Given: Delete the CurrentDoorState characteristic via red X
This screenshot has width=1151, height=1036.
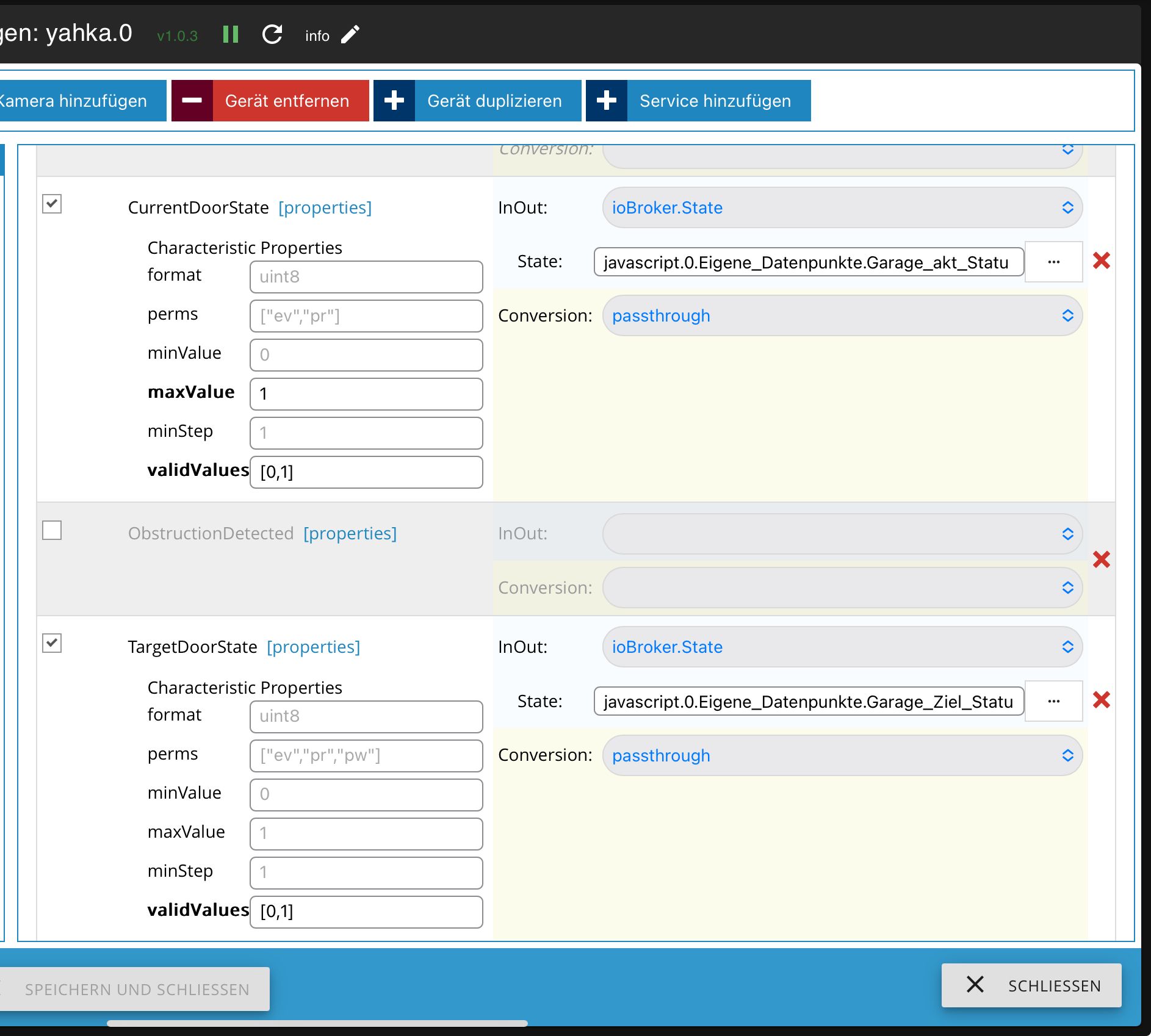Looking at the screenshot, I should 1102,261.
